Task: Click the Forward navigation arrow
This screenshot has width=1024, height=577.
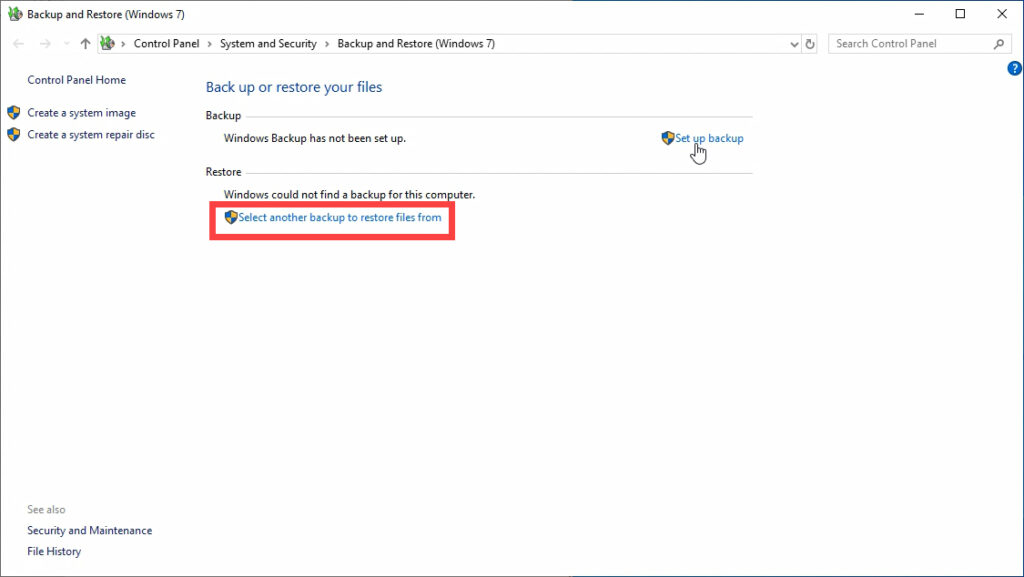Action: [45, 44]
